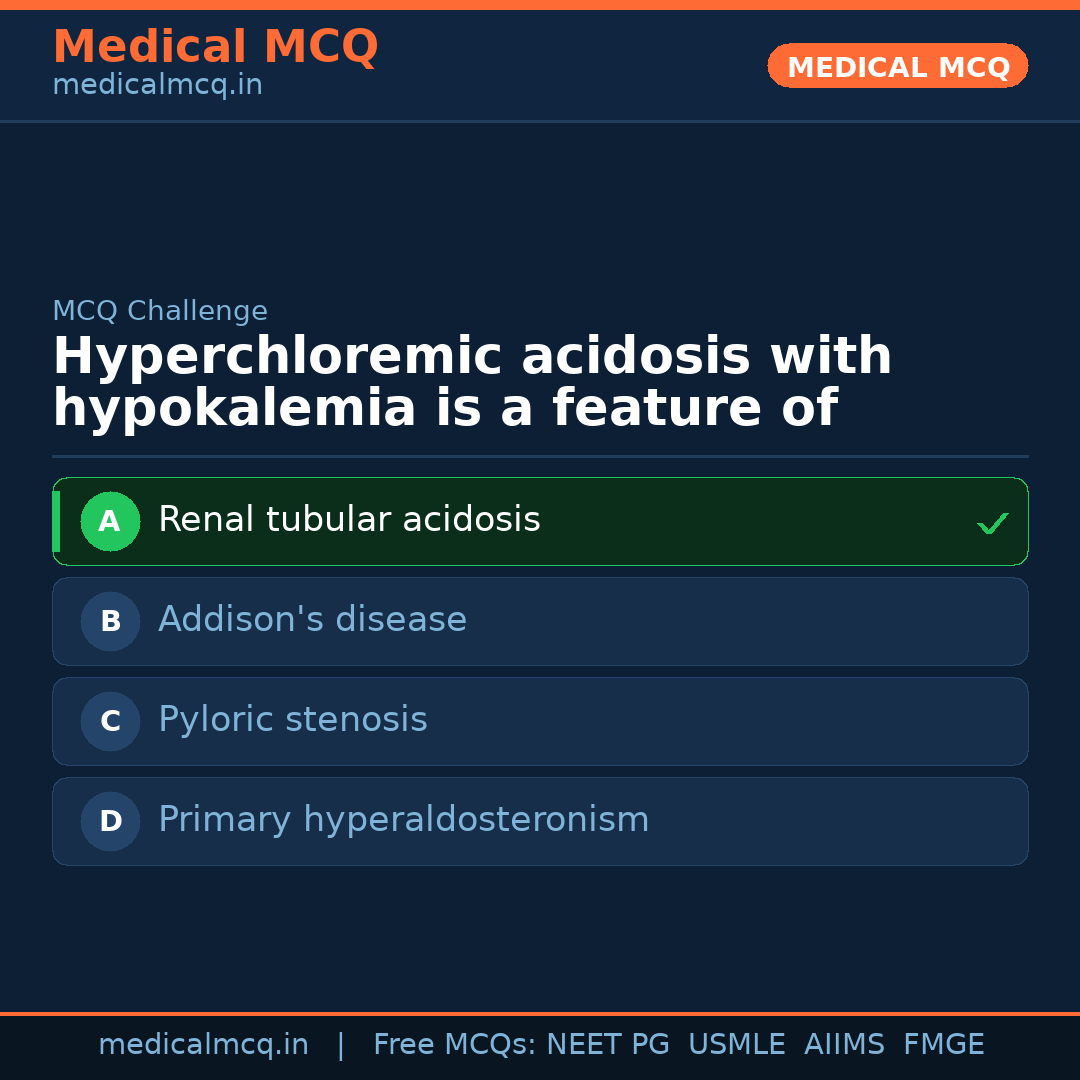
Task: Select the B letter circle
Action: click(x=110, y=621)
